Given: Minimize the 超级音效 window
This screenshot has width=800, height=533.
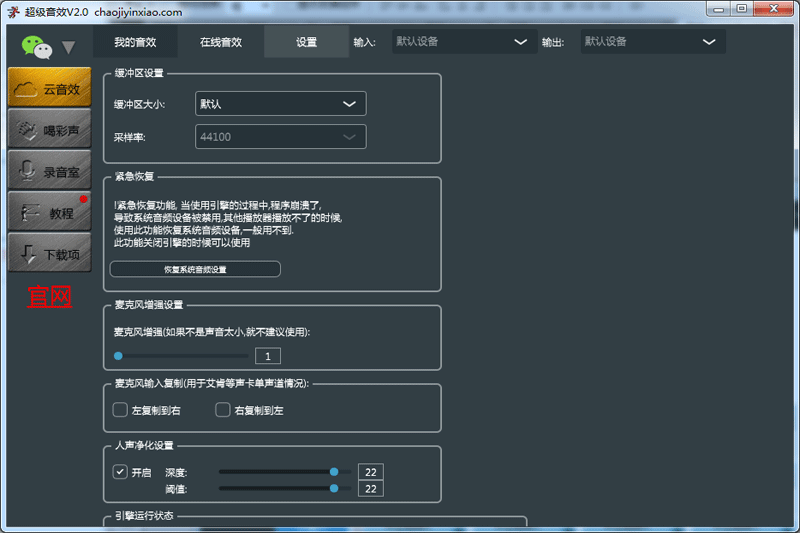Looking at the screenshot, I should pos(719,9).
